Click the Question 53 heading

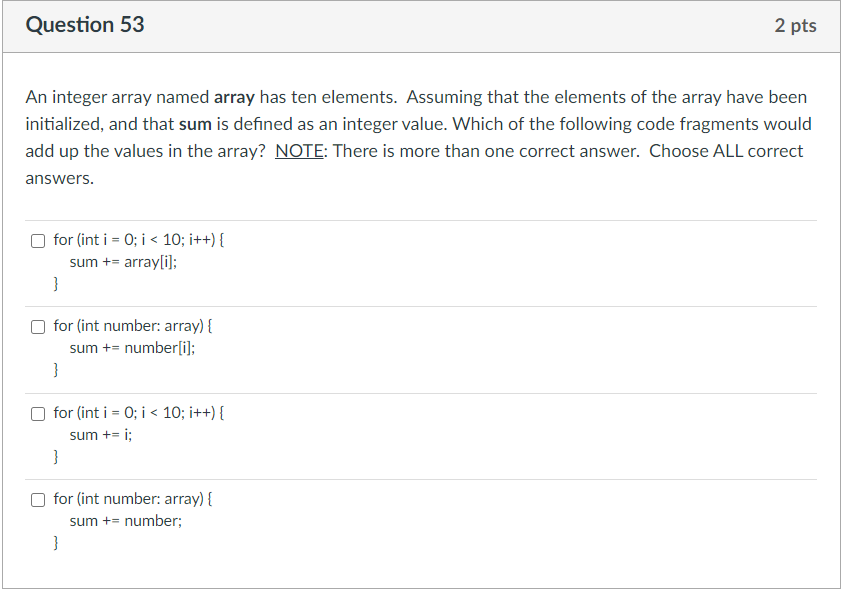point(85,25)
